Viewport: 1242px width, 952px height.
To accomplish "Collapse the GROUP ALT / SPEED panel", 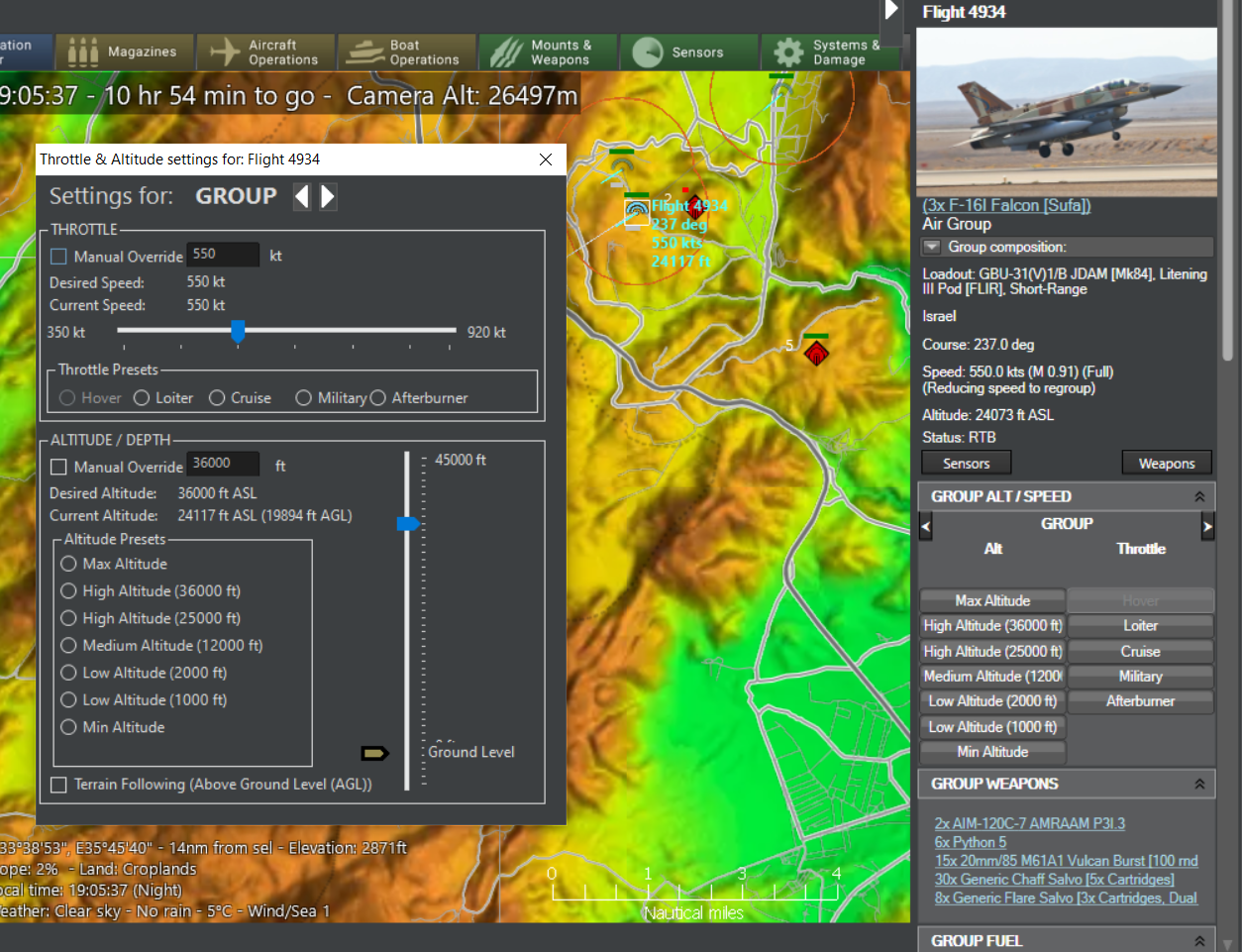I will coord(1199,496).
